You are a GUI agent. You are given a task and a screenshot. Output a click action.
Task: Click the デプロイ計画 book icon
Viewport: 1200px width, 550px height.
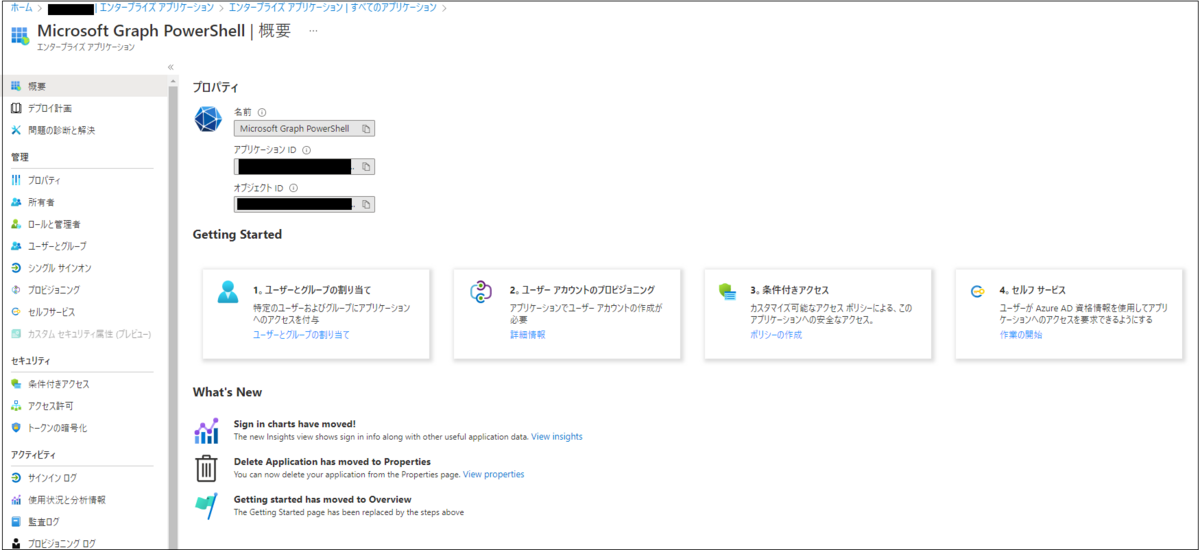tap(16, 108)
